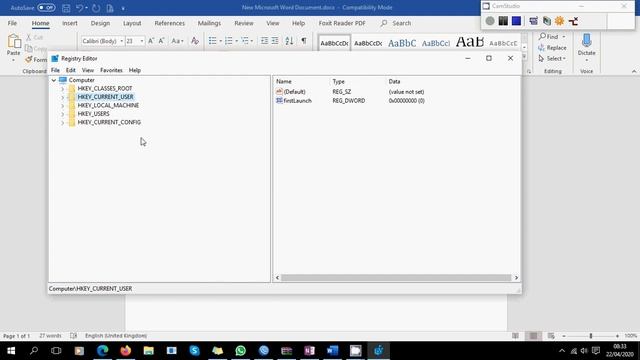The width and height of the screenshot is (640, 360).
Task: Toggle the AutoSave switch in Word
Action: [x=46, y=8]
